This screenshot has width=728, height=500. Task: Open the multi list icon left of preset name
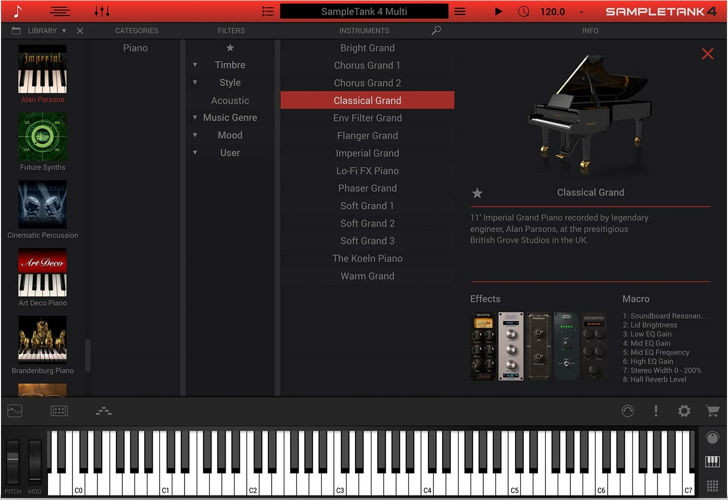tap(267, 11)
